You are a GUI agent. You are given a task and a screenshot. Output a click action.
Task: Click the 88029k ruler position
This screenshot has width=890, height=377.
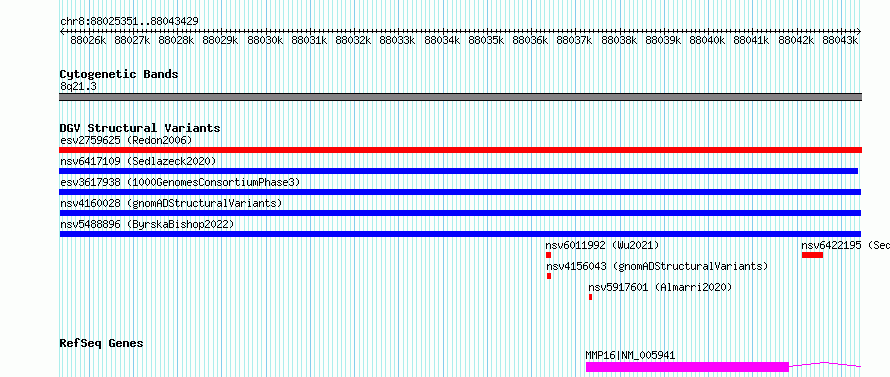coord(221,40)
